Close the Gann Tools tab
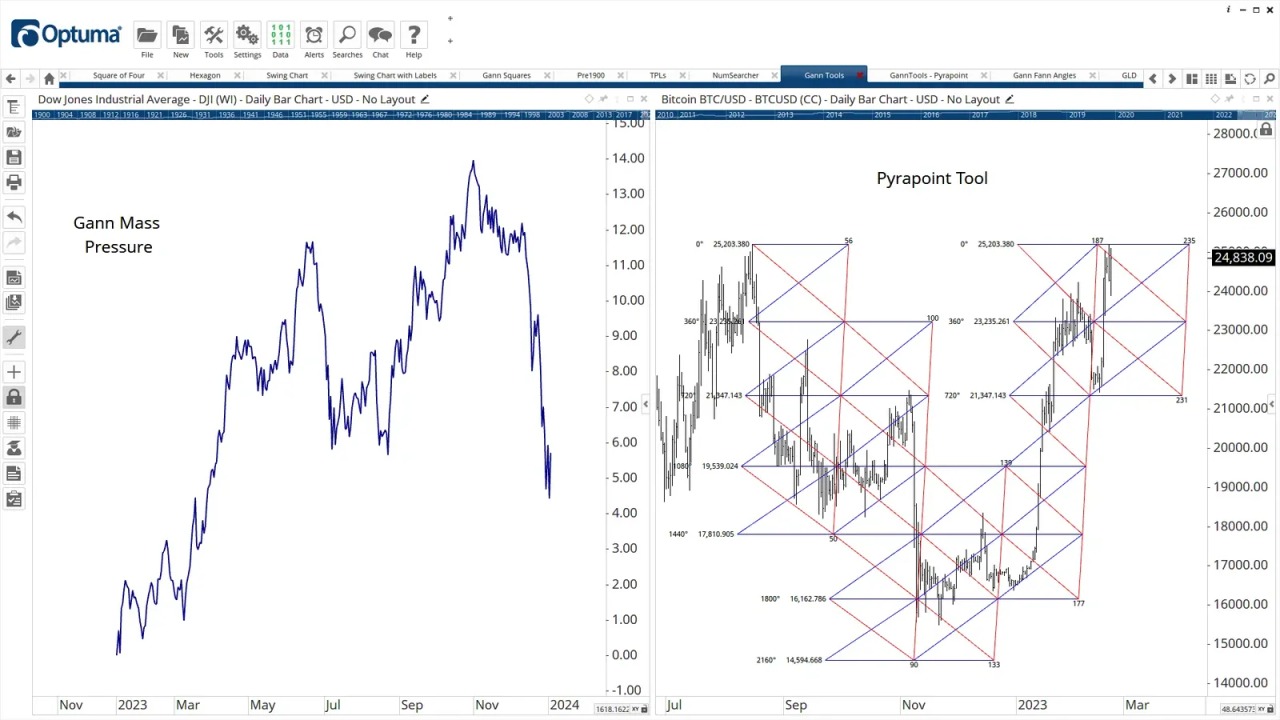 tap(859, 76)
